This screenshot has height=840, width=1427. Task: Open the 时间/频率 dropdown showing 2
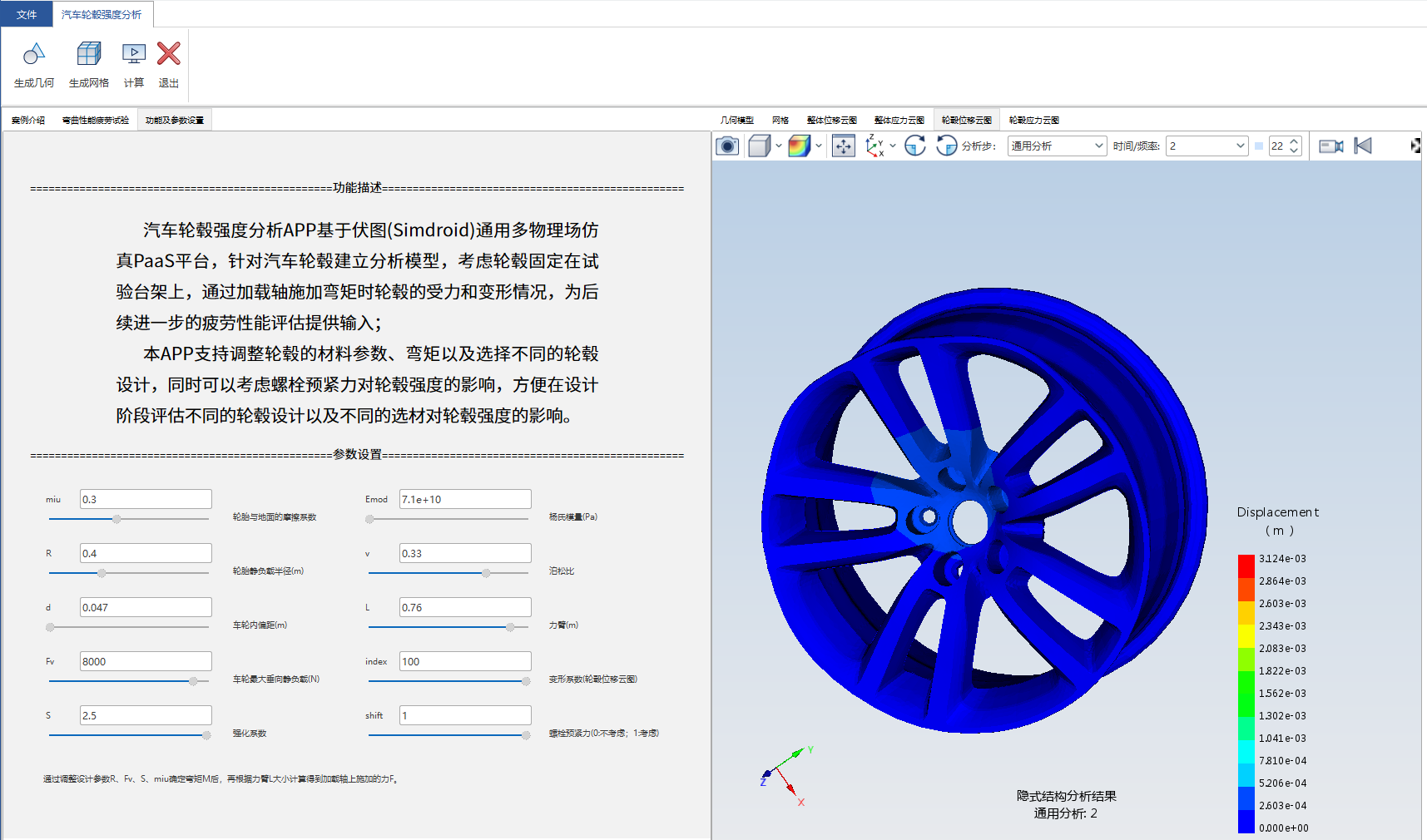1207,146
